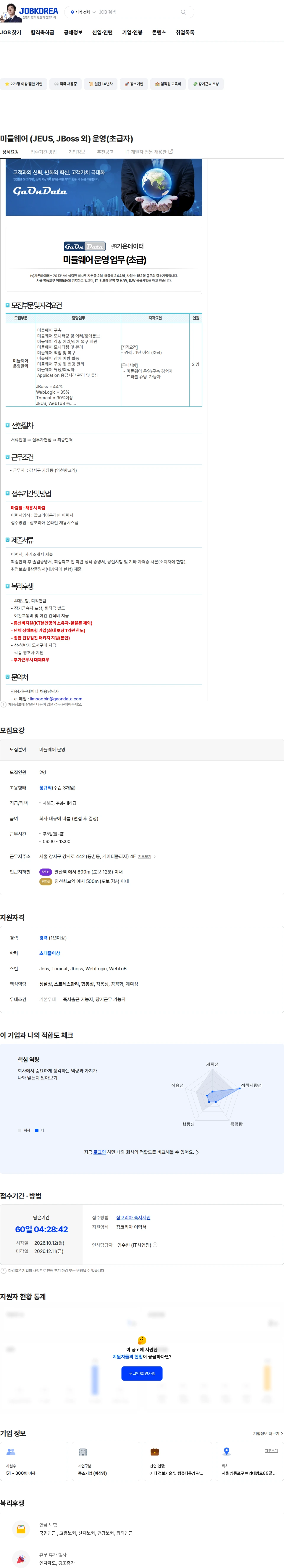
Task: Open the 공채정보 menu
Action: coord(73,32)
